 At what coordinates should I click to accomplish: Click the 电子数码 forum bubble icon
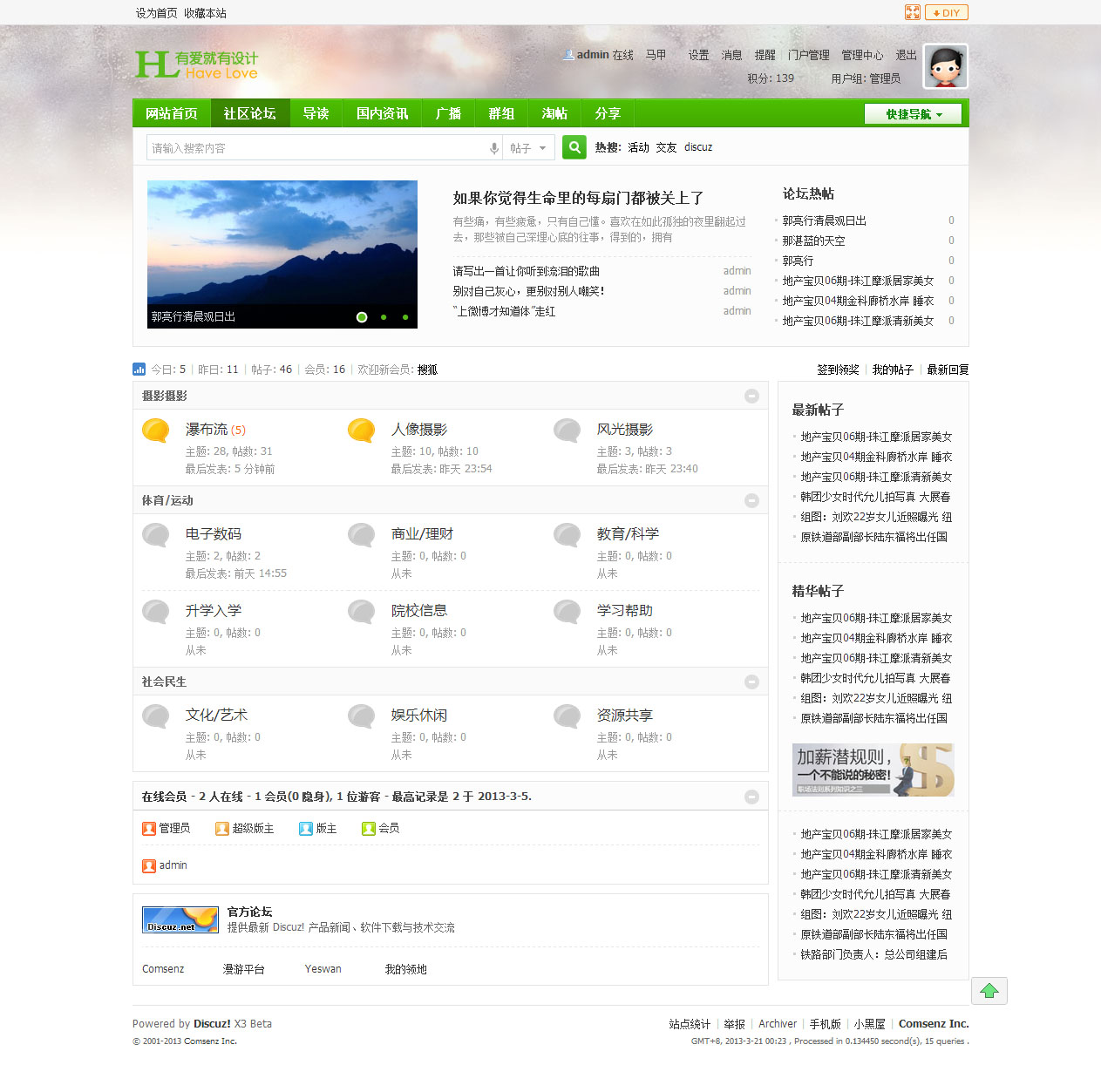coord(156,535)
